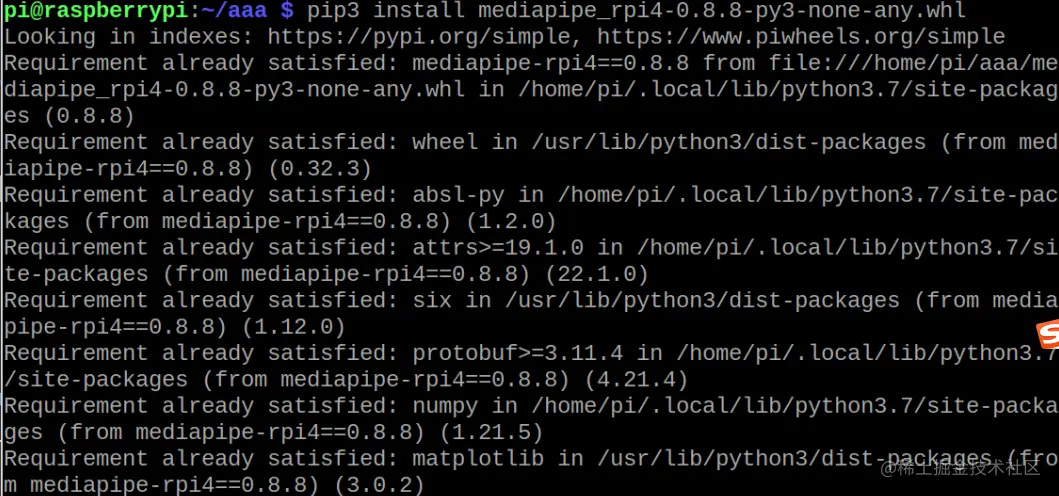Click the attrs version (22.1.0)
Image resolution: width=1059 pixels, height=496 pixels.
tap(596, 274)
